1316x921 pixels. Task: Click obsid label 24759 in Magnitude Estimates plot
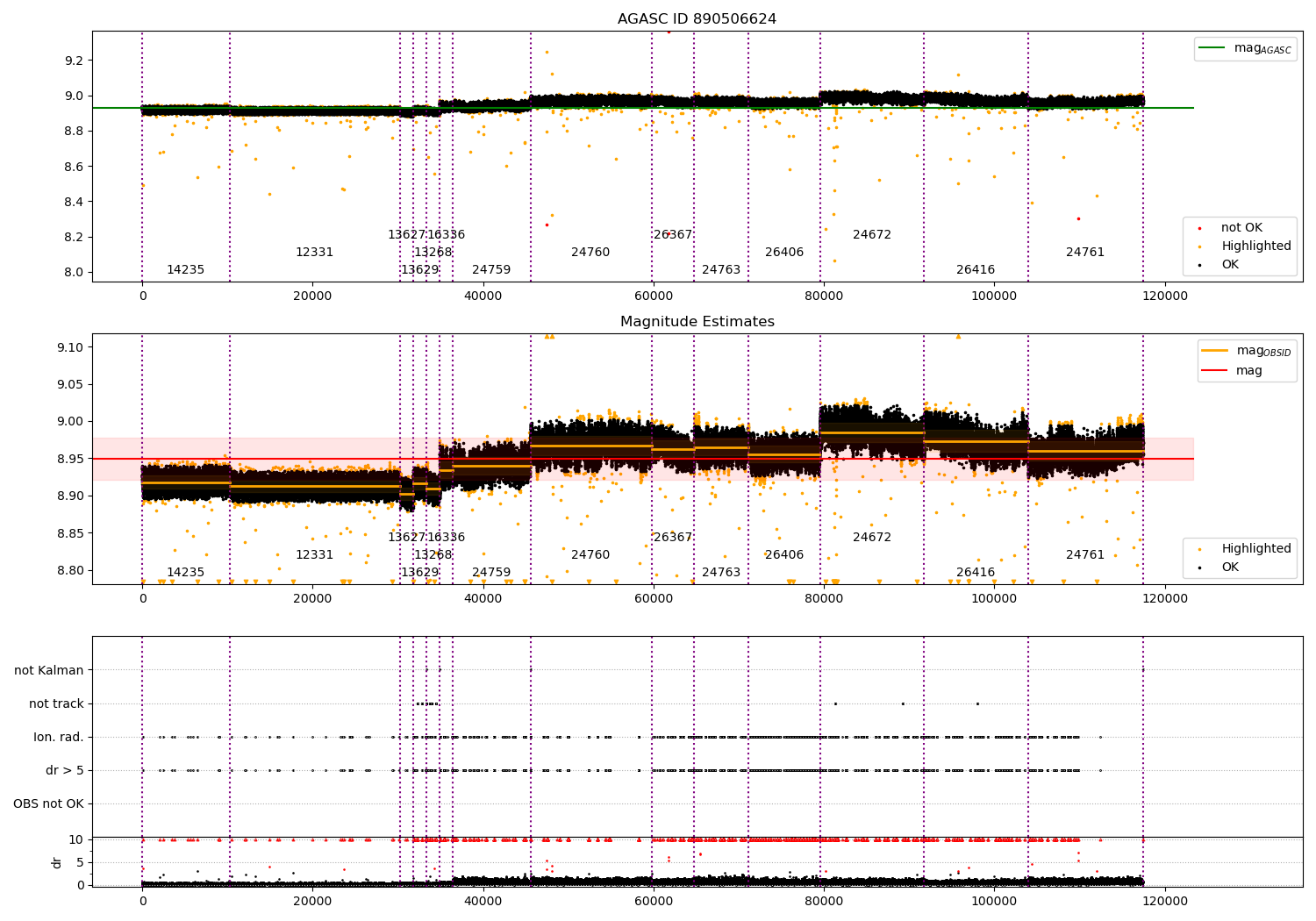(x=491, y=573)
